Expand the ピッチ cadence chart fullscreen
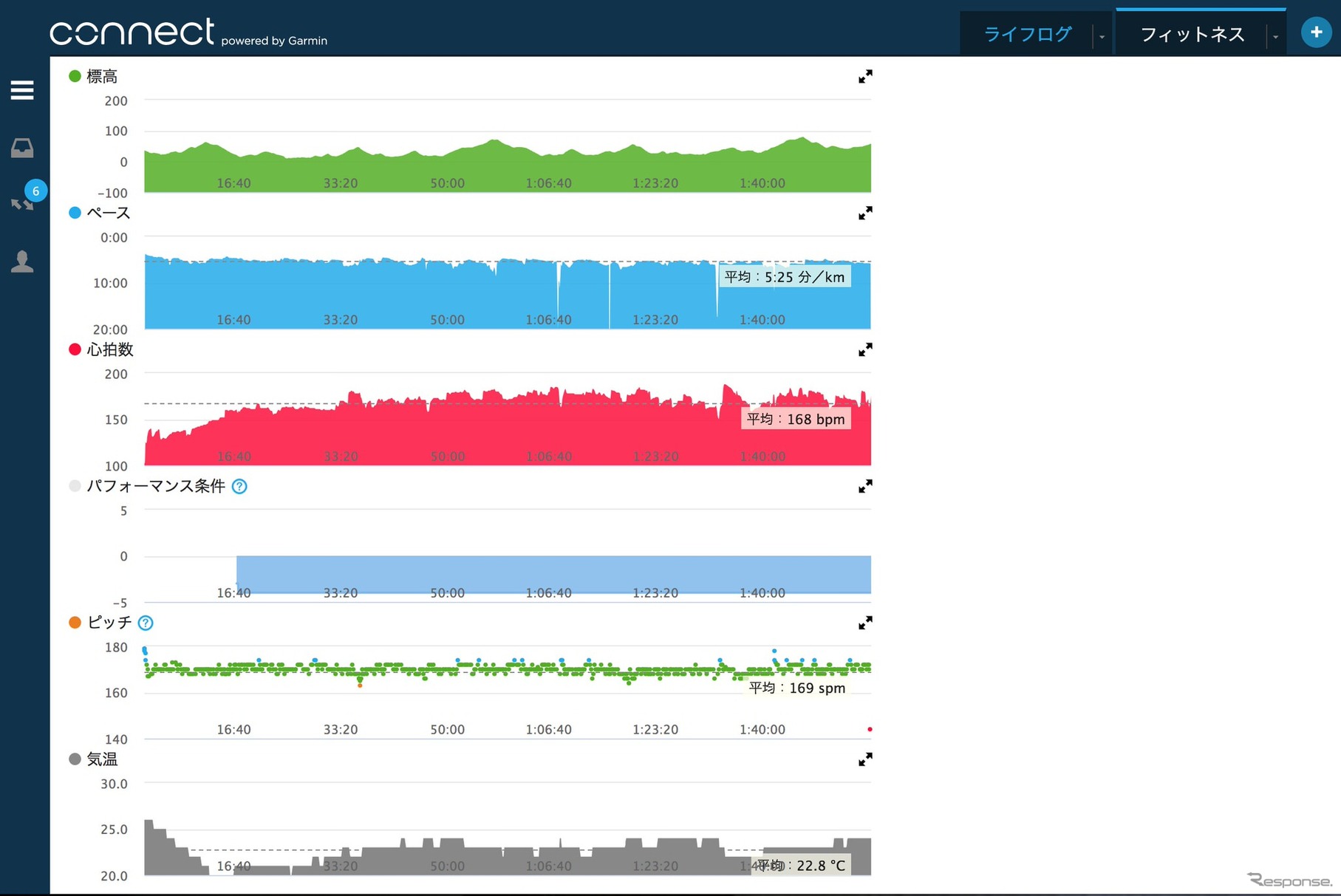 pos(865,623)
